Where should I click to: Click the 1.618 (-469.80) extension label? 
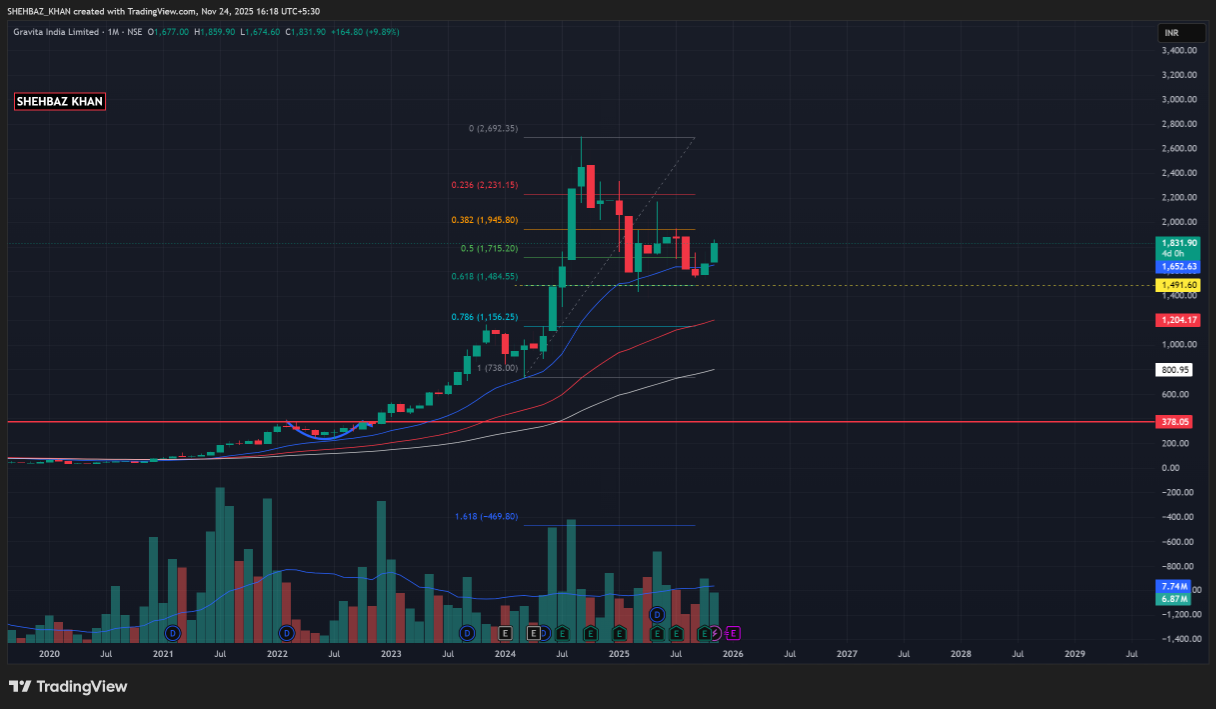coord(486,516)
